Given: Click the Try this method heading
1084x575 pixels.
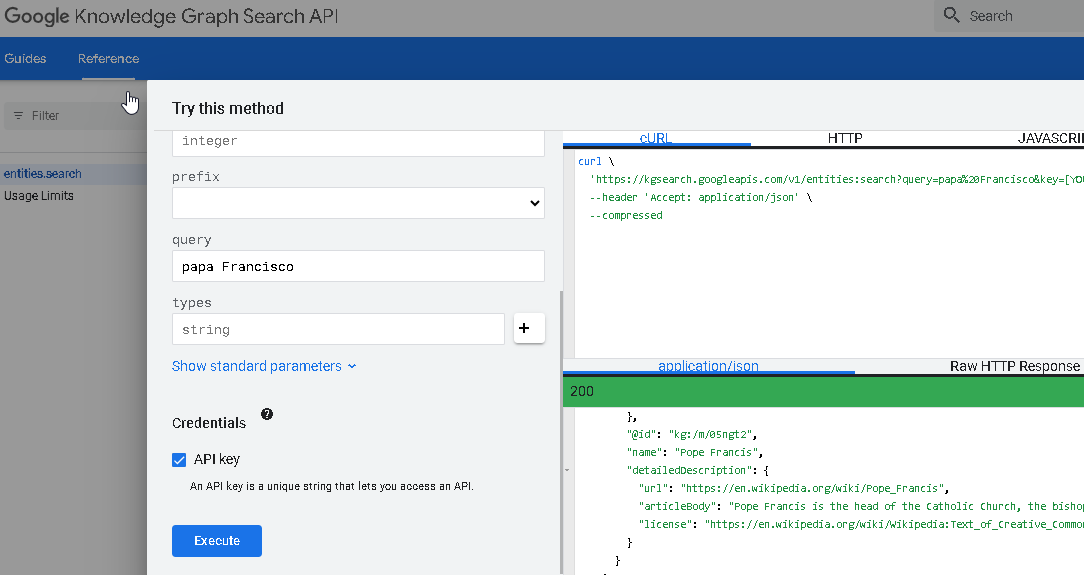Looking at the screenshot, I should (228, 109).
